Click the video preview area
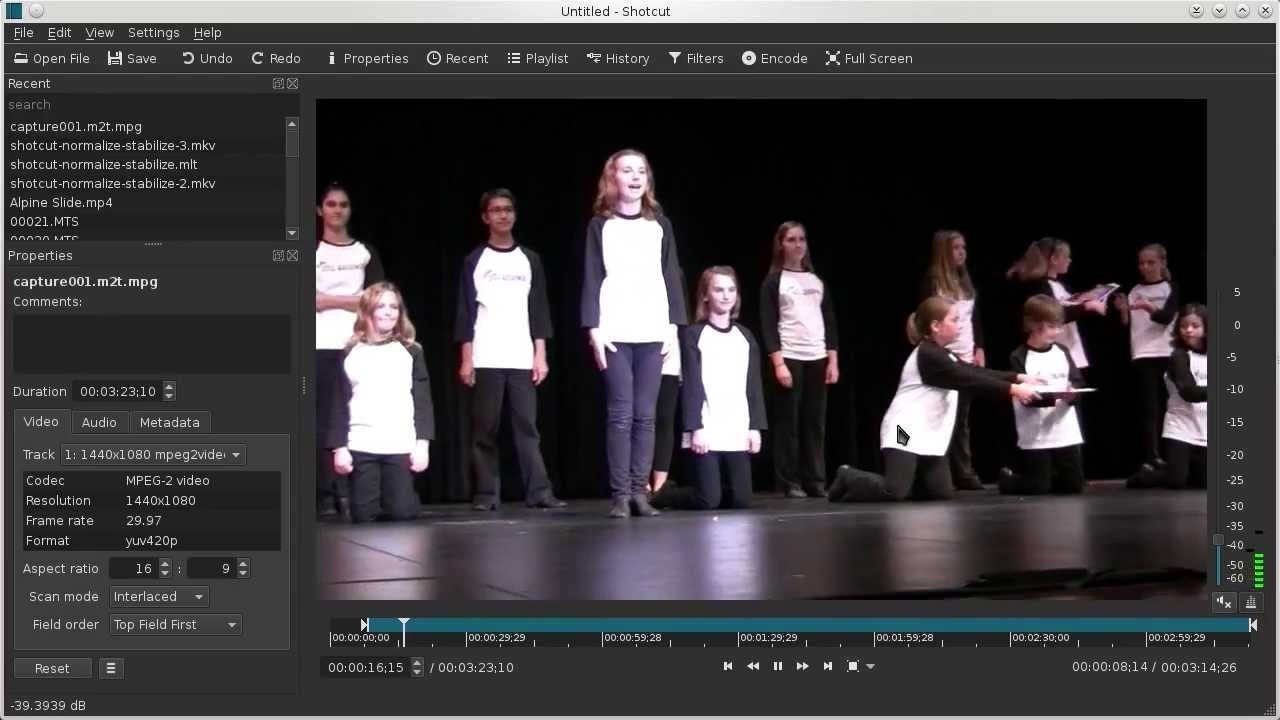 pyautogui.click(x=761, y=349)
